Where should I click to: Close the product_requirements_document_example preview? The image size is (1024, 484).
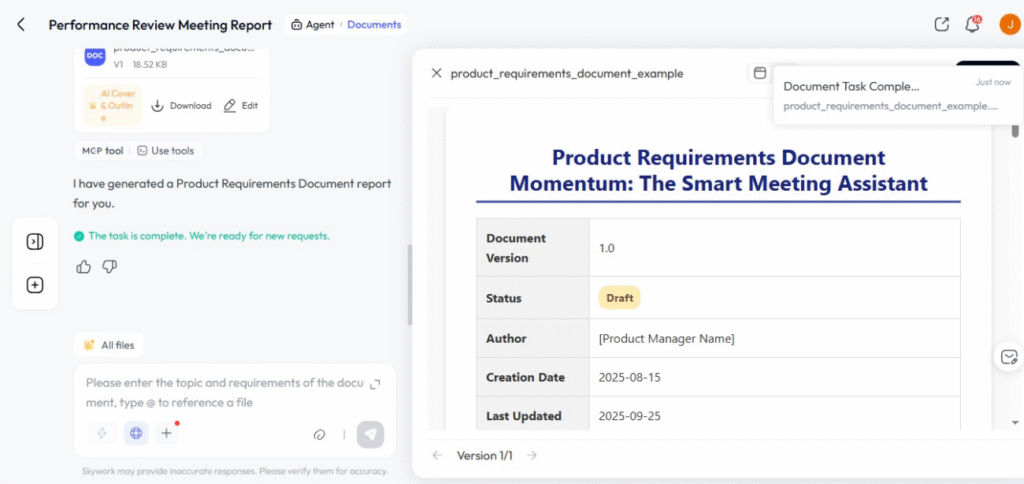tap(436, 73)
